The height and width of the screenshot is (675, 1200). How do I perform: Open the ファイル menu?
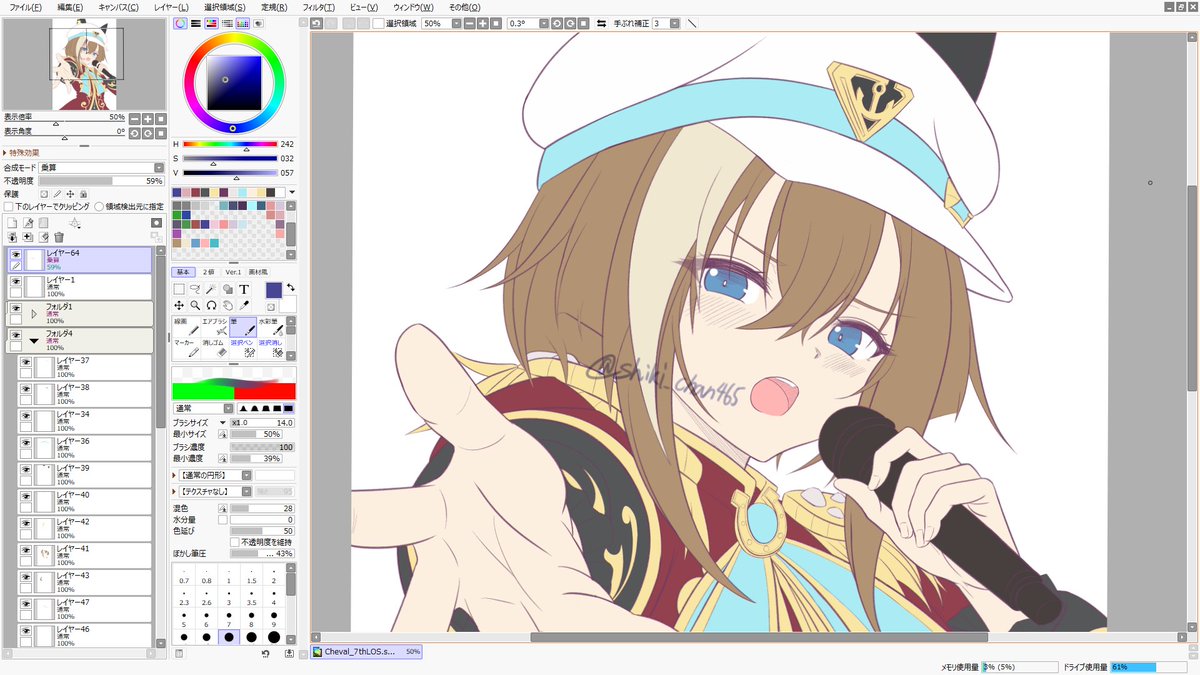click(25, 6)
